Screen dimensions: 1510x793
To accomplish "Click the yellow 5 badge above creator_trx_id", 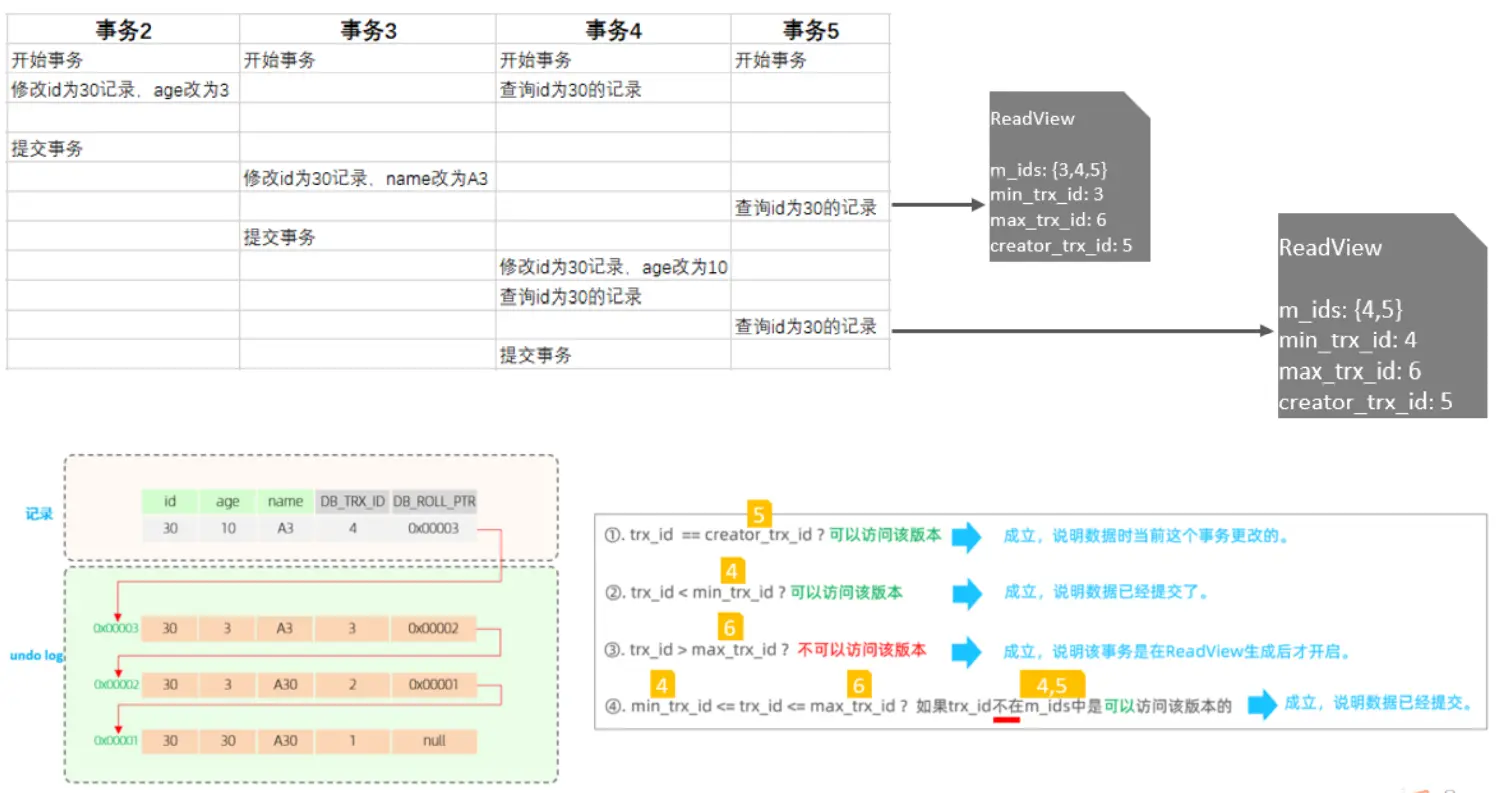I will pyautogui.click(x=759, y=515).
